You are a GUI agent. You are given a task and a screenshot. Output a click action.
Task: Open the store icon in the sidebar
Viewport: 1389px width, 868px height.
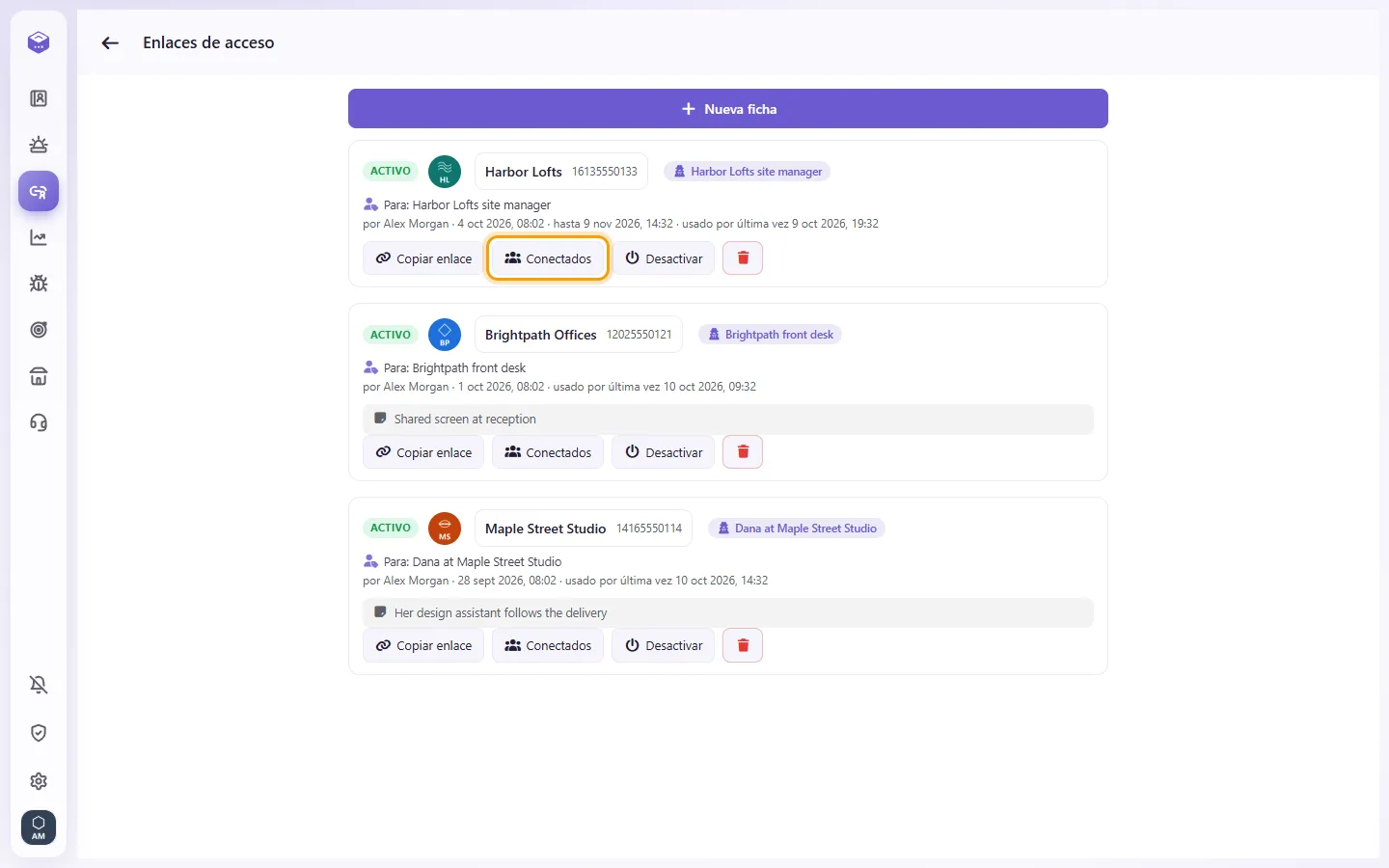pyautogui.click(x=39, y=376)
